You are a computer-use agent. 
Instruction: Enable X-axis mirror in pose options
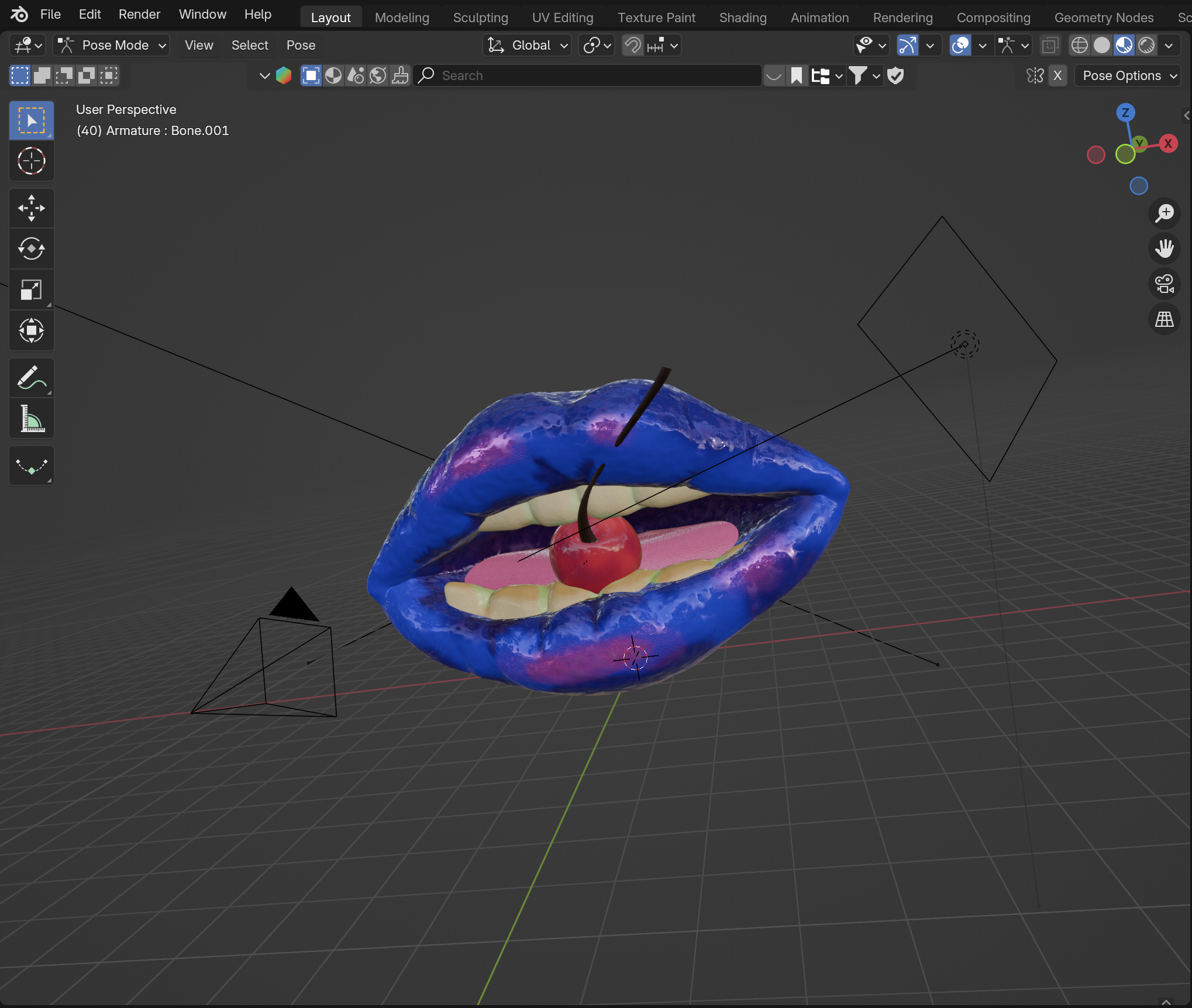[1057, 75]
